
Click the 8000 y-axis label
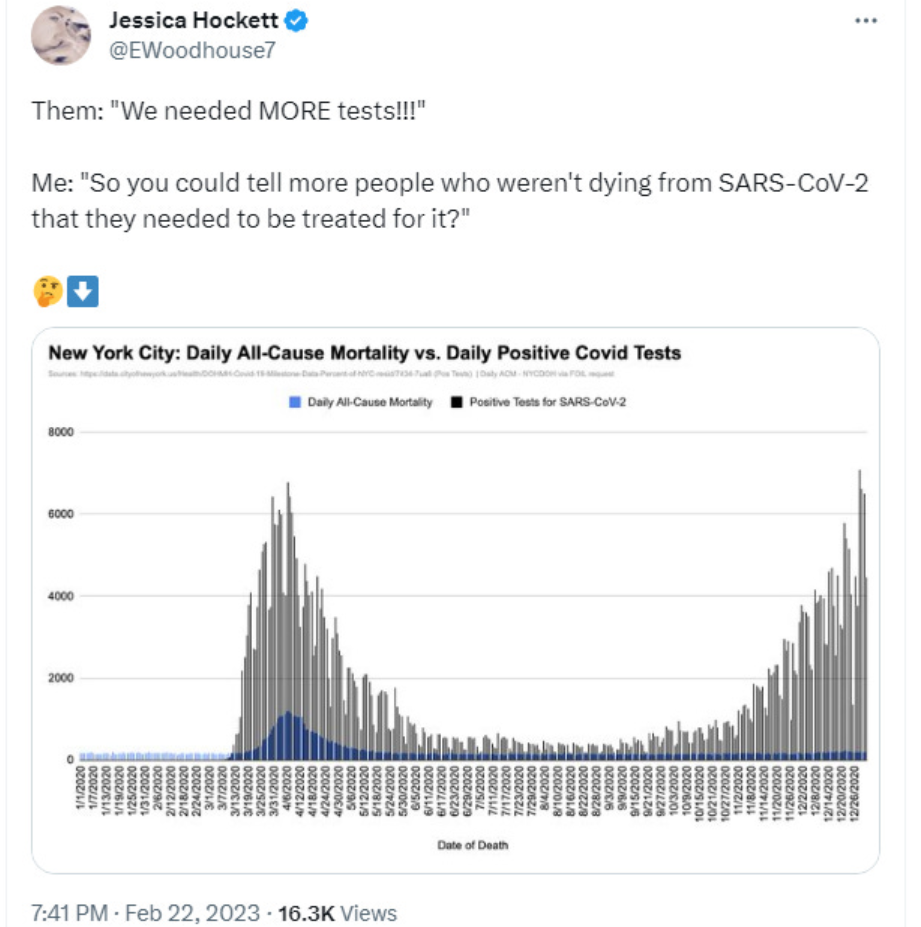coord(61,432)
